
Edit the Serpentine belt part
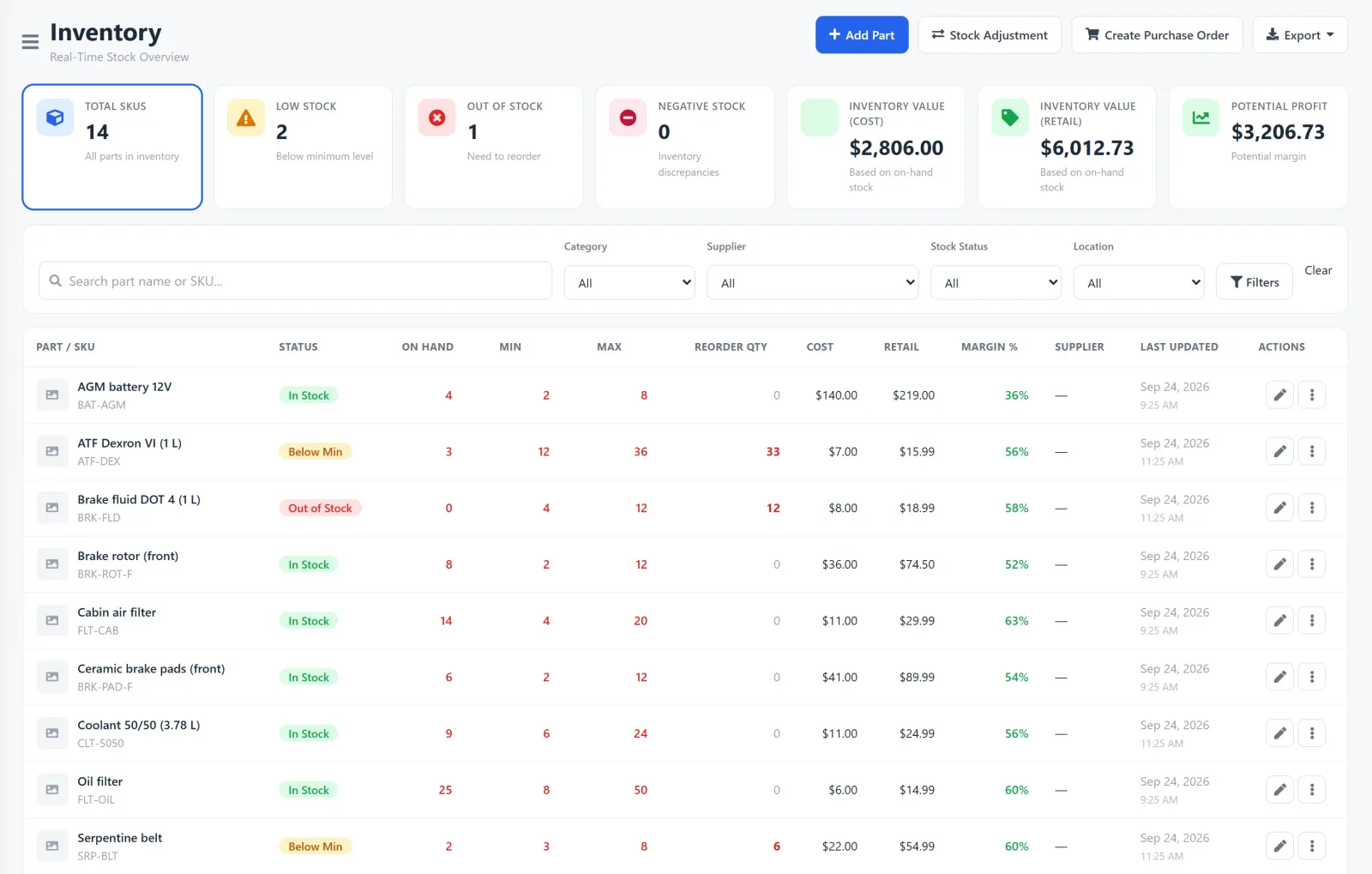point(1279,846)
